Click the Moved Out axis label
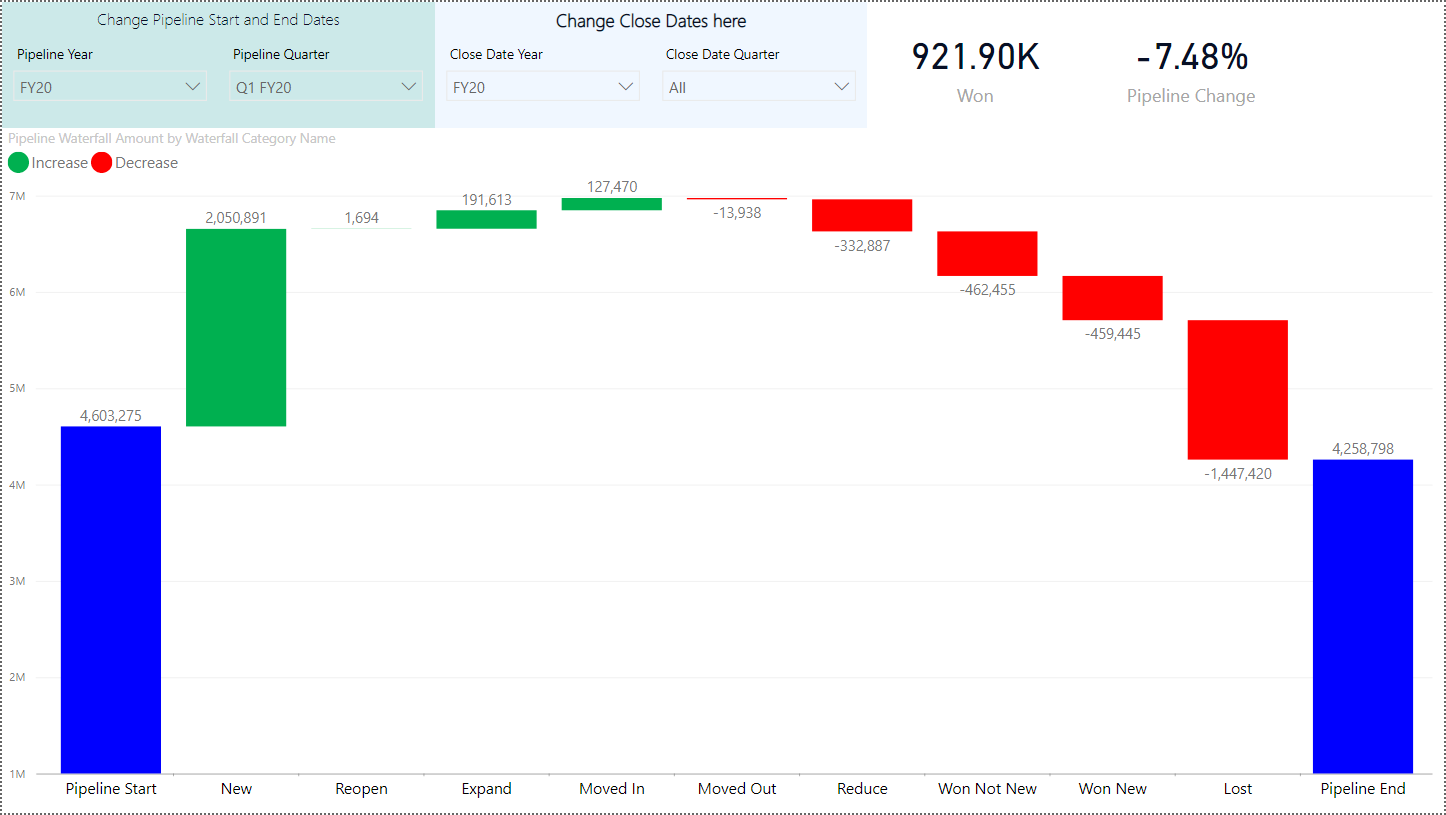The width and height of the screenshot is (1446, 815). [x=737, y=789]
